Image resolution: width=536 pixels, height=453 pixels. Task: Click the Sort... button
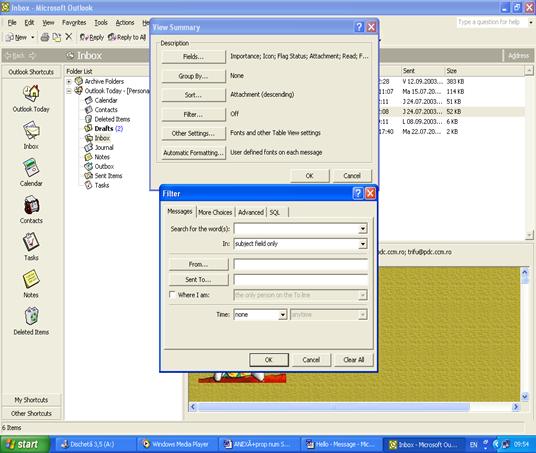(193, 95)
